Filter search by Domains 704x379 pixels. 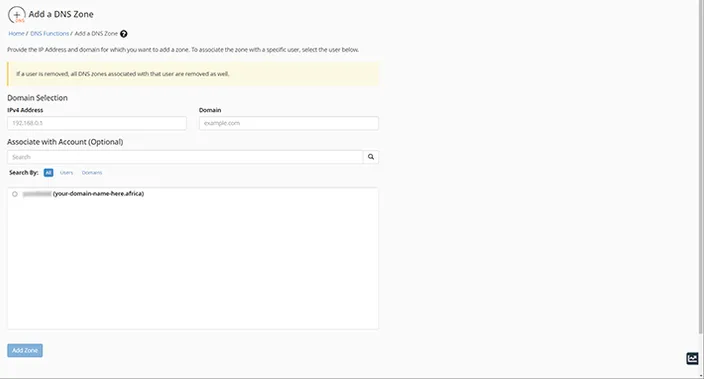(x=92, y=172)
